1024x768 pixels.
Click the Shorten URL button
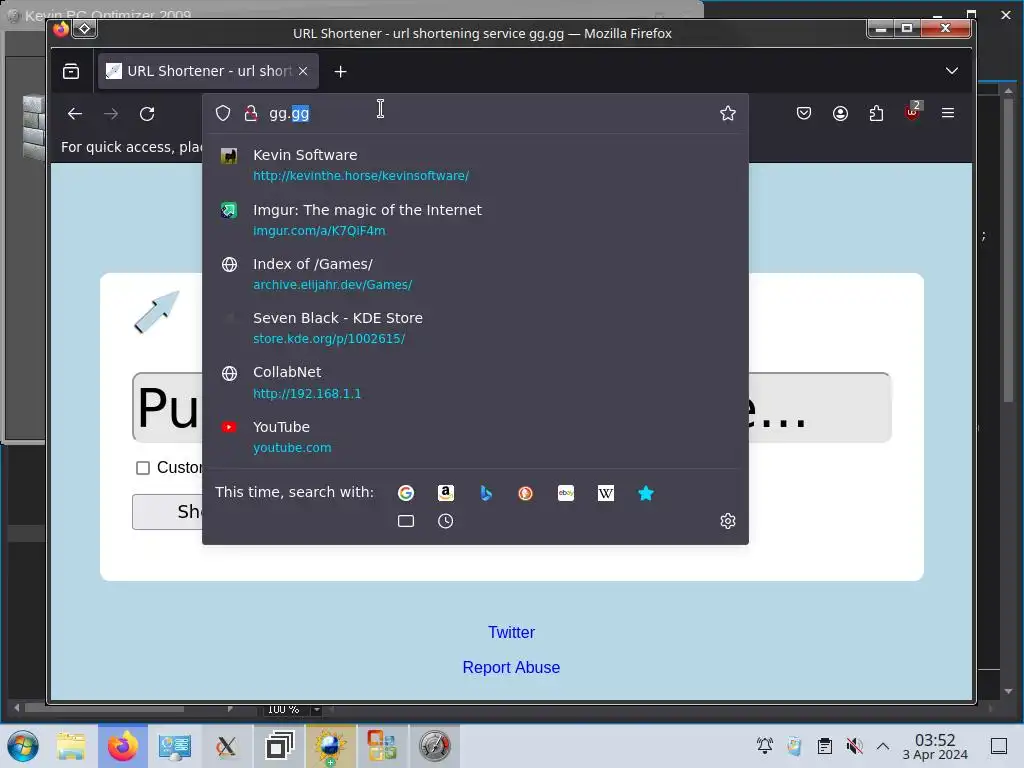click(168, 511)
